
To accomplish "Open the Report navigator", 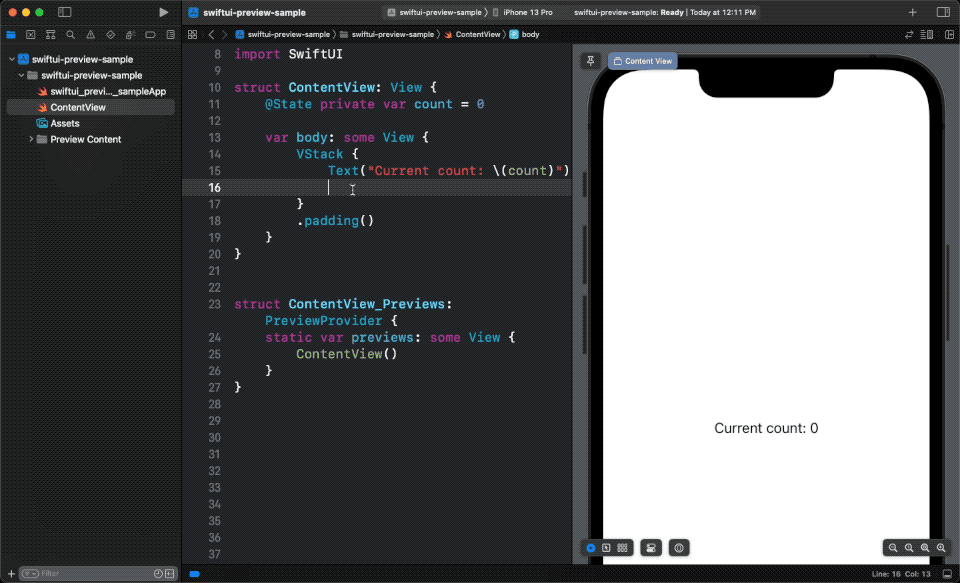I will click(170, 34).
